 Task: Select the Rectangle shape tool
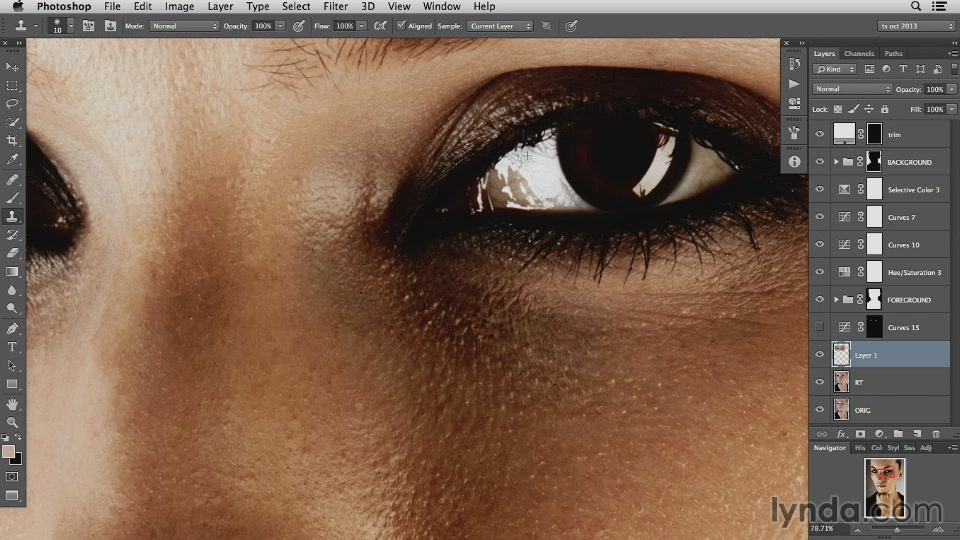12,384
